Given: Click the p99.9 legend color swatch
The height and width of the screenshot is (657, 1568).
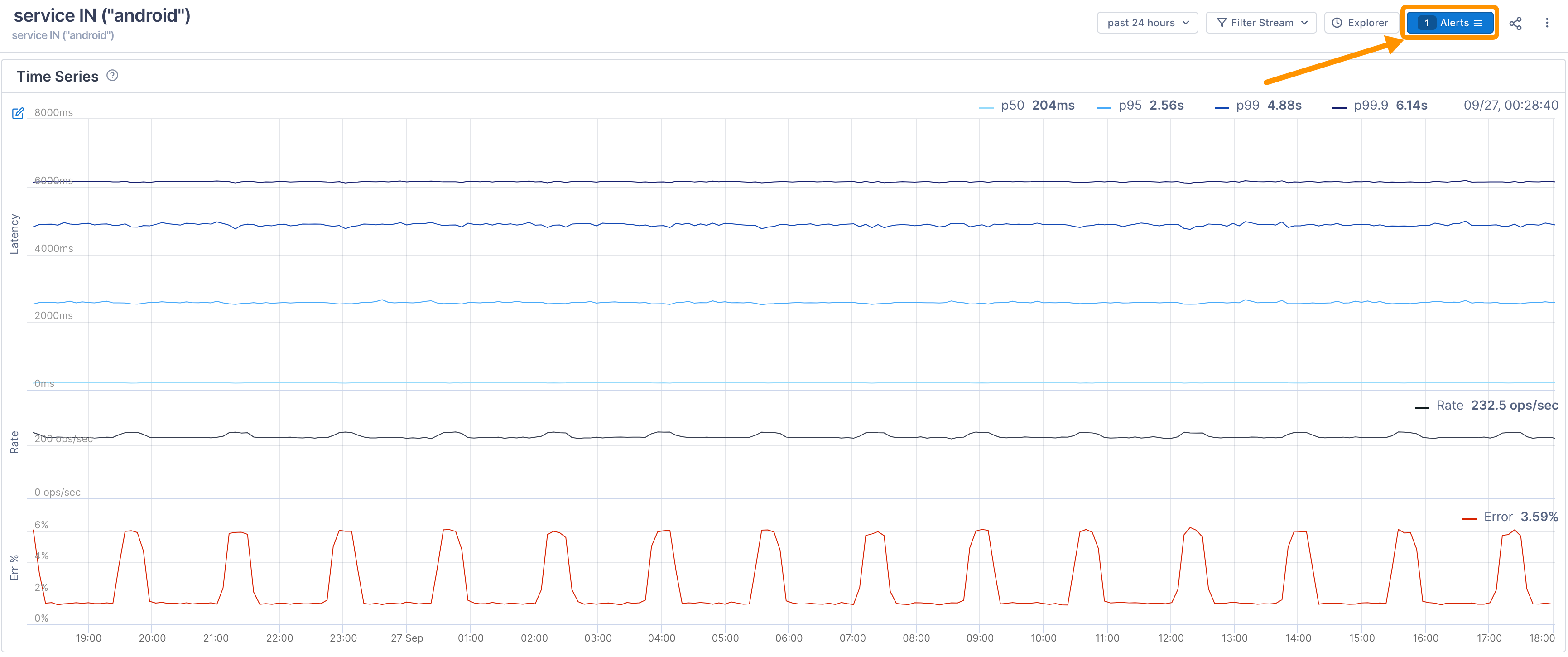Looking at the screenshot, I should 1339,108.
